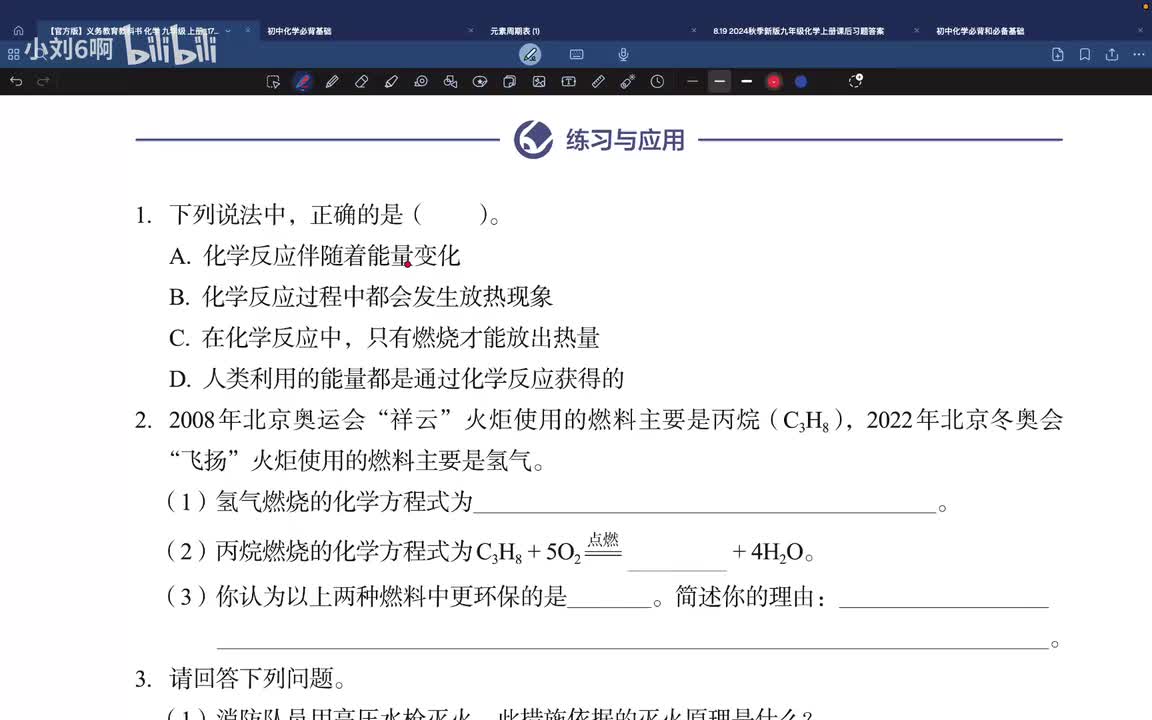This screenshot has width=1152, height=720.
Task: Click the text 3. 请回答下列问题
Action: tap(240, 678)
